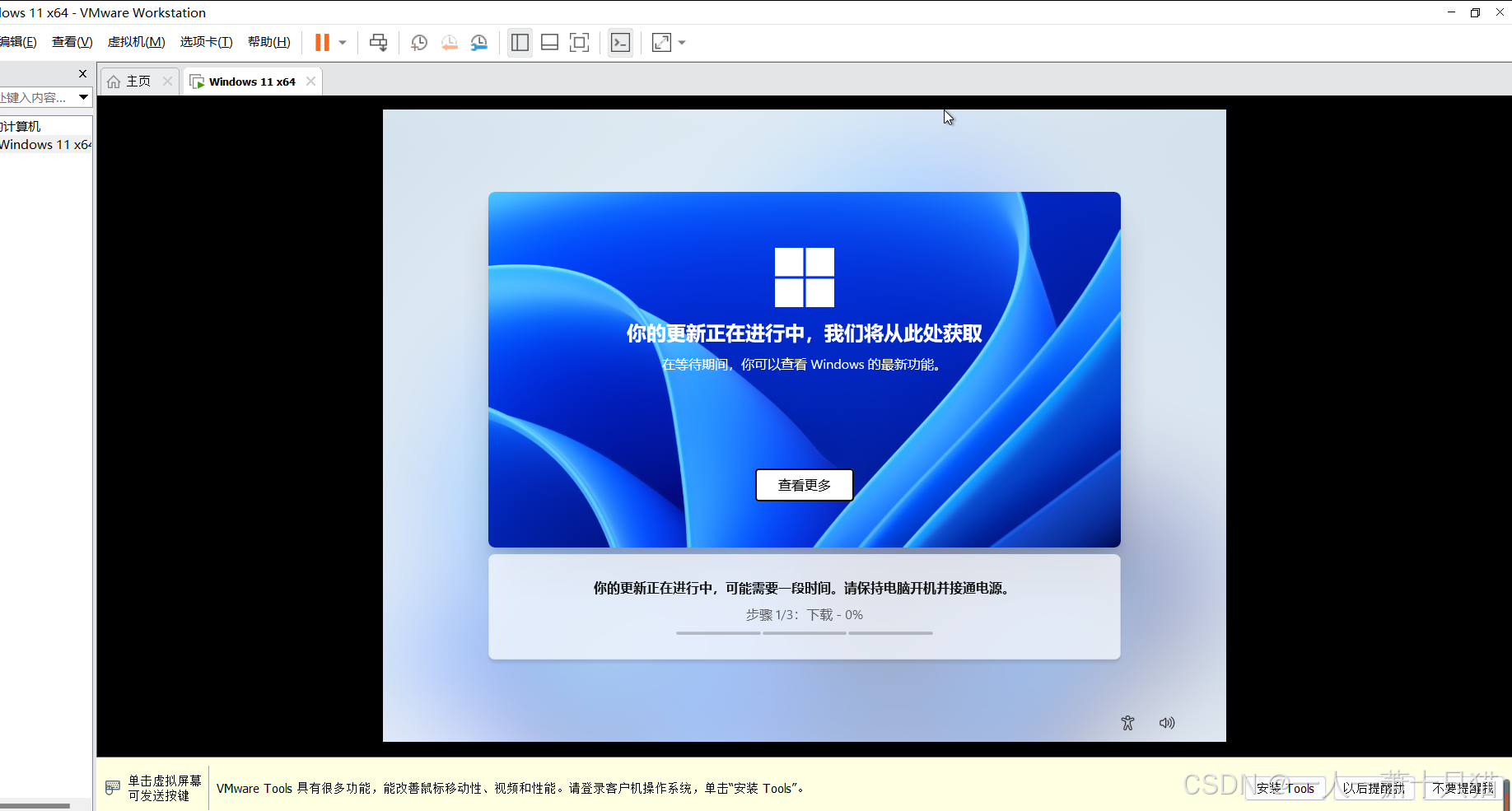Screen dimensions: 1512x811
Task: Click the 以后提醒我 button
Action: tap(1374, 789)
